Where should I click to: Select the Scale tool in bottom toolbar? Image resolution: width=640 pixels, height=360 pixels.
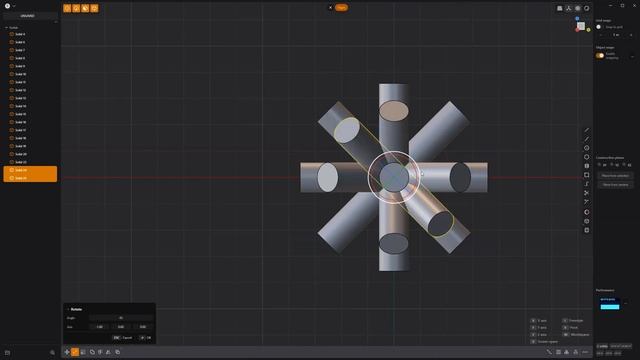[x=83, y=352]
